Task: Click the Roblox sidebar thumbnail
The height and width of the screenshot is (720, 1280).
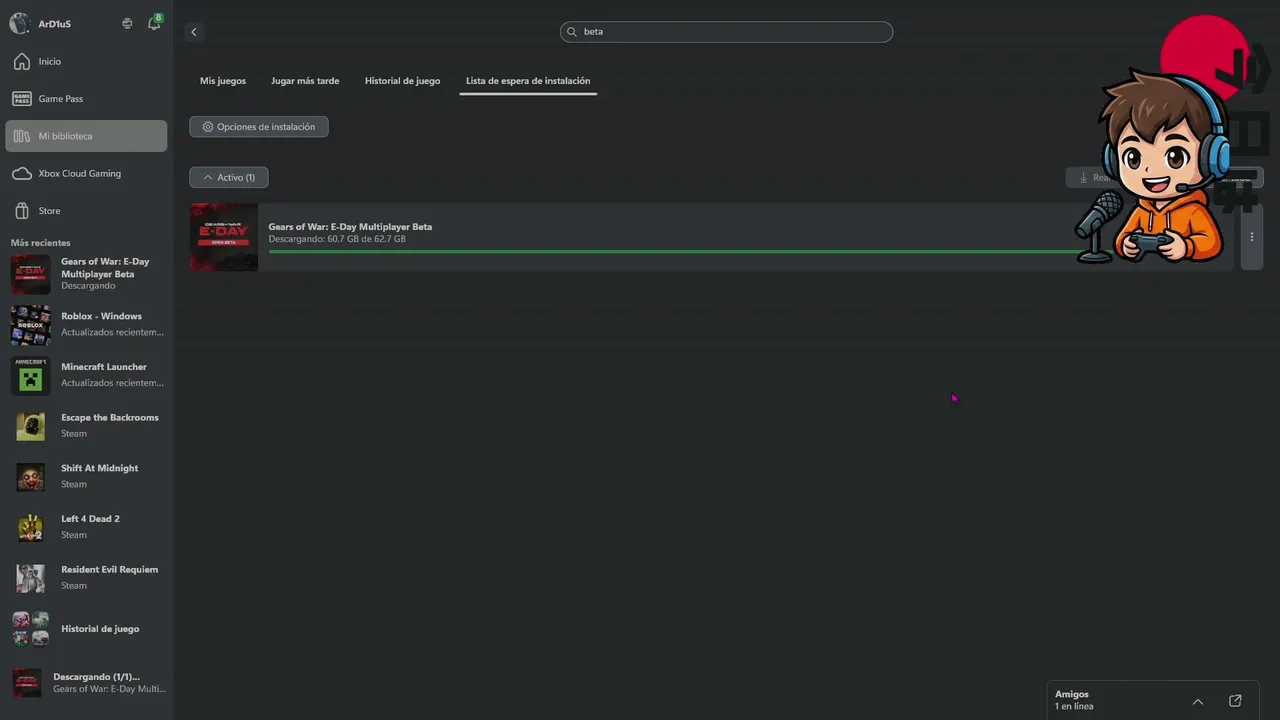Action: coord(30,325)
